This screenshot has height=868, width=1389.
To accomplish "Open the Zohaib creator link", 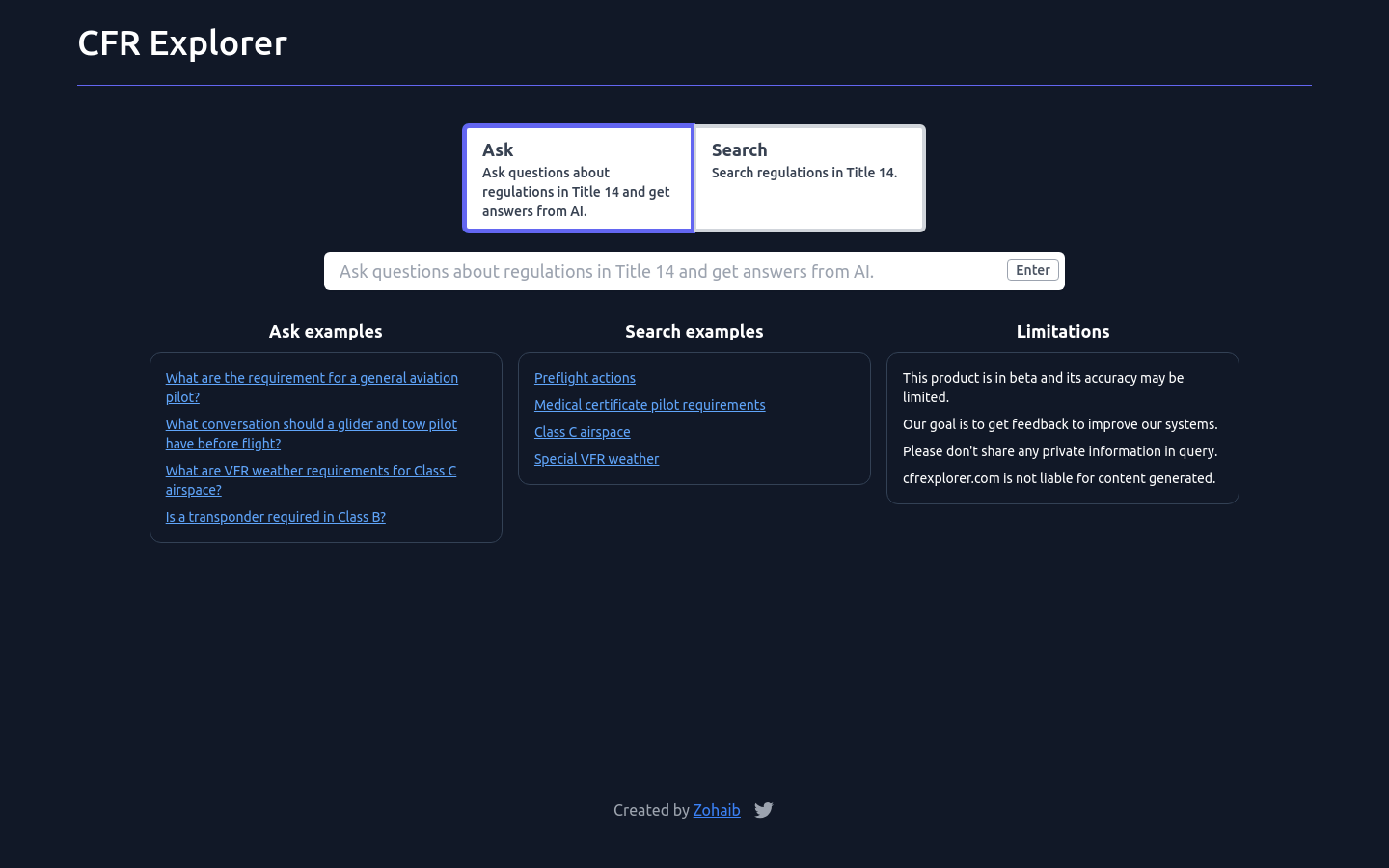I will [x=717, y=810].
